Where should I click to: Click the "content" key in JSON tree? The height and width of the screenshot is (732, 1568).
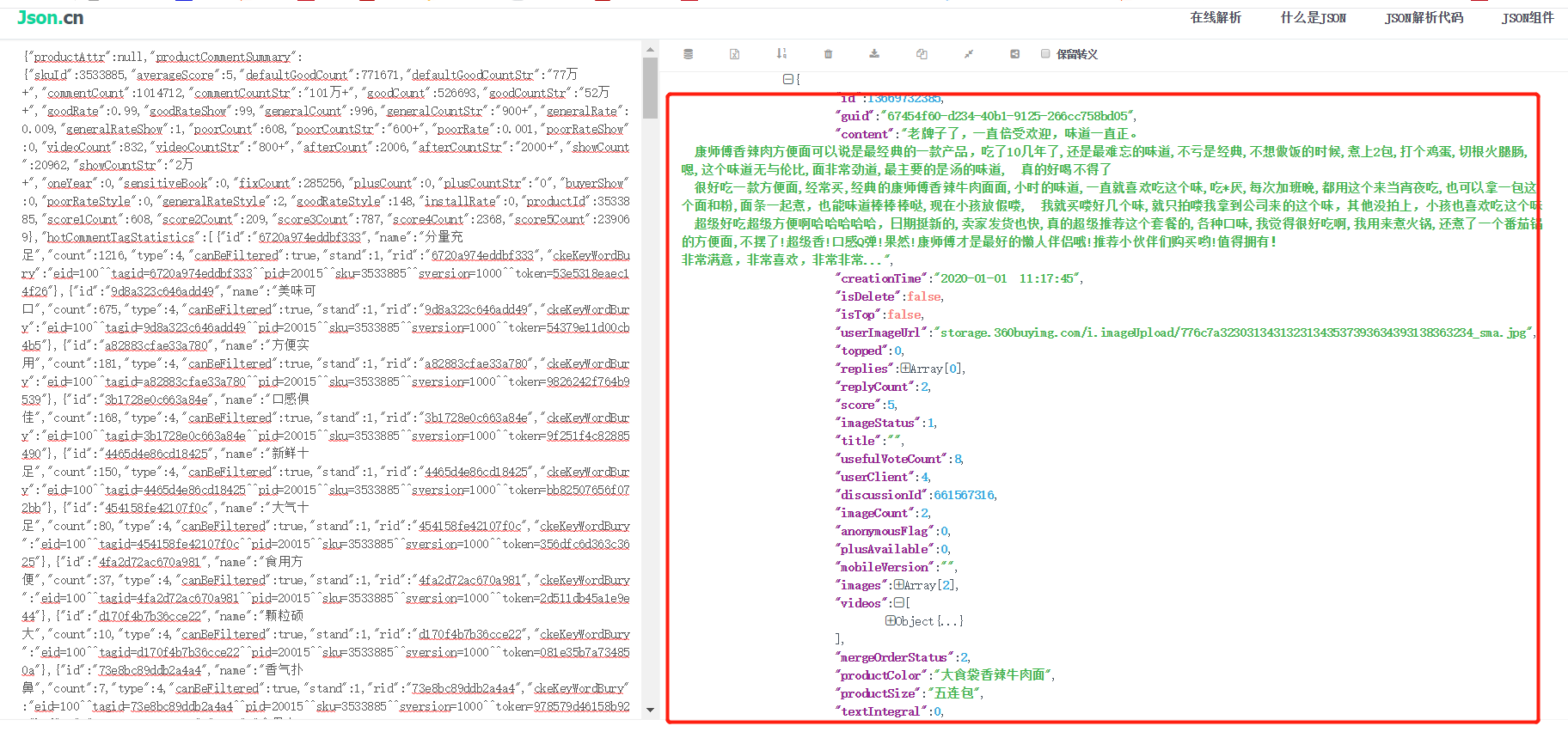864,134
